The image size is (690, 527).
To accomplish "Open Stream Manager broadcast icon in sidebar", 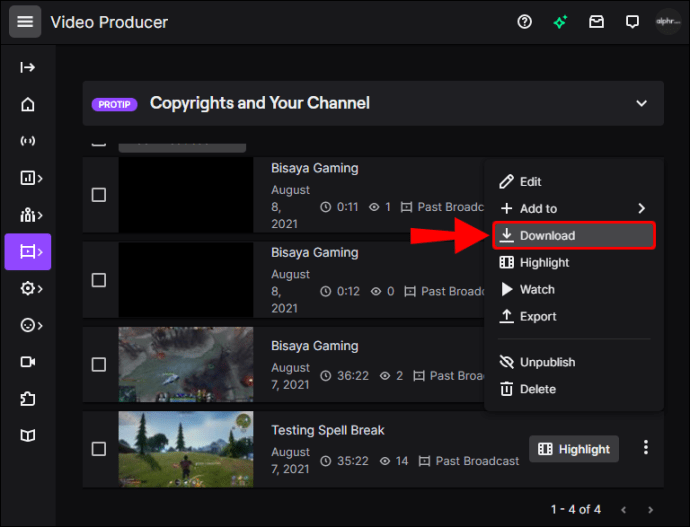I will (x=28, y=141).
